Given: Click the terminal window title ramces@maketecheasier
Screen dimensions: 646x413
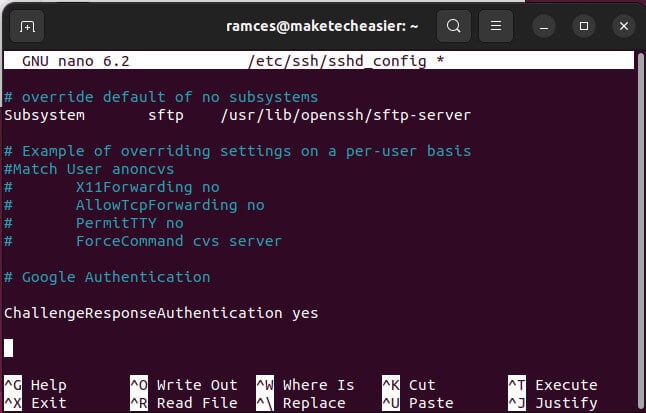Looking at the screenshot, I should click(322, 26).
